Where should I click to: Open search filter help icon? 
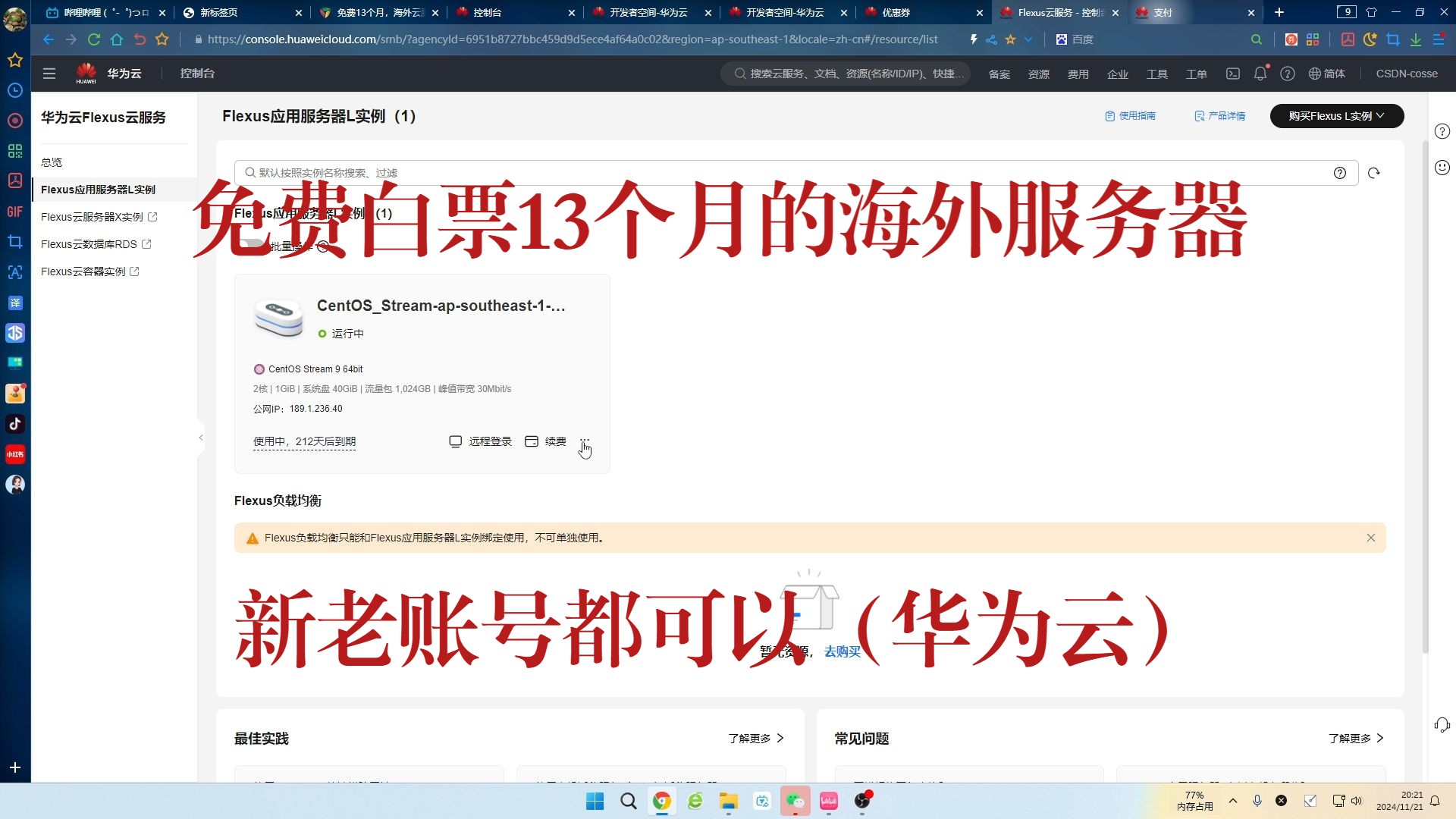pos(1340,173)
